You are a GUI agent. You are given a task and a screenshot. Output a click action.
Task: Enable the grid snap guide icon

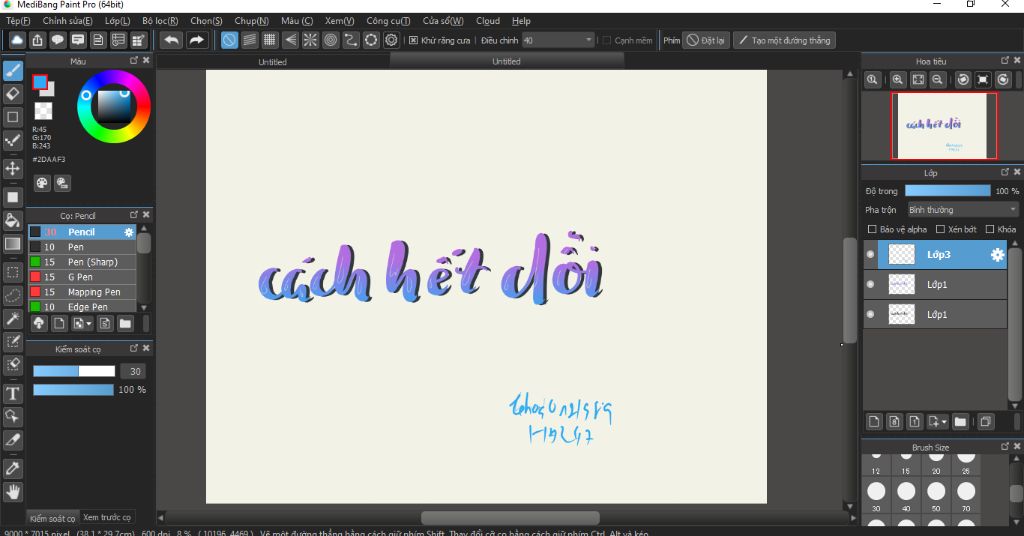270,40
